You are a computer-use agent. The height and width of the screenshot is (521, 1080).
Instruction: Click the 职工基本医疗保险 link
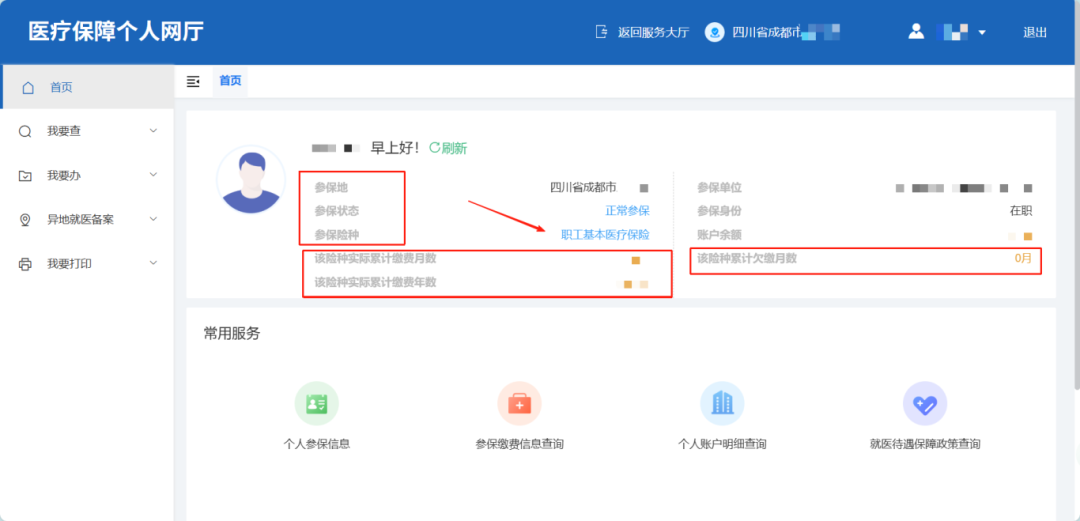tap(605, 235)
